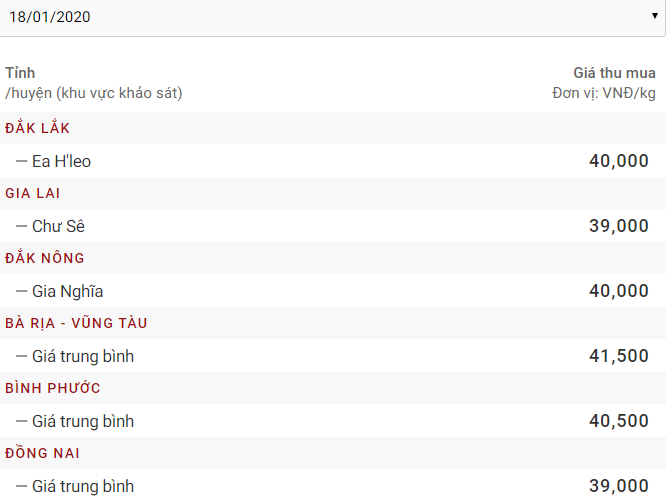Screen dimensions: 667x501
Task: Select the ĐẮK LẮK province heading
Action: (38, 128)
